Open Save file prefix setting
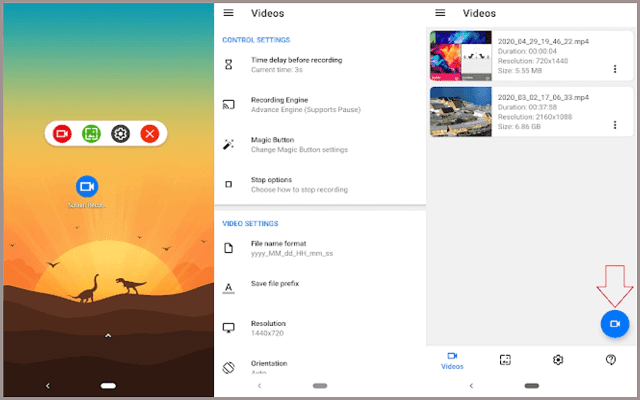Image resolution: width=640 pixels, height=400 pixels. pyautogui.click(x=320, y=287)
